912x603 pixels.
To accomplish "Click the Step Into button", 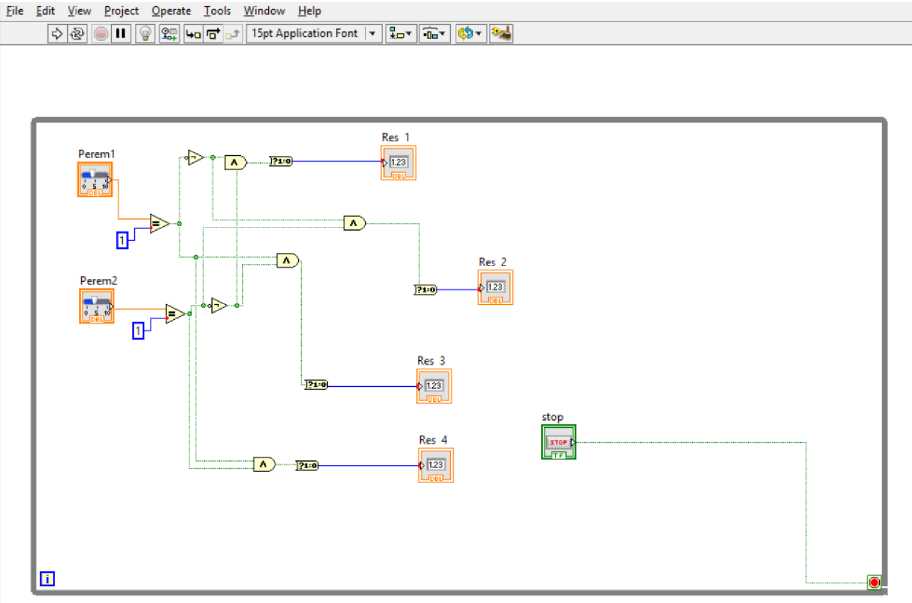I will pos(193,33).
